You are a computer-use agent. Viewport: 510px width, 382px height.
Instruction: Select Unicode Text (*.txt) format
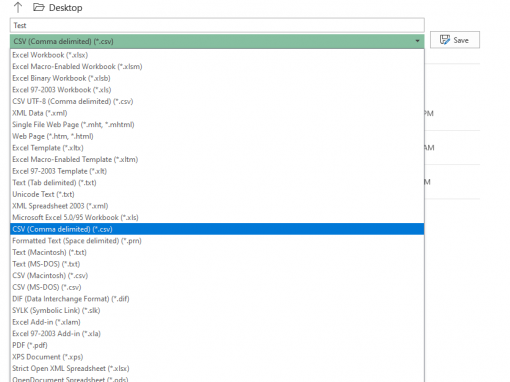(x=217, y=194)
